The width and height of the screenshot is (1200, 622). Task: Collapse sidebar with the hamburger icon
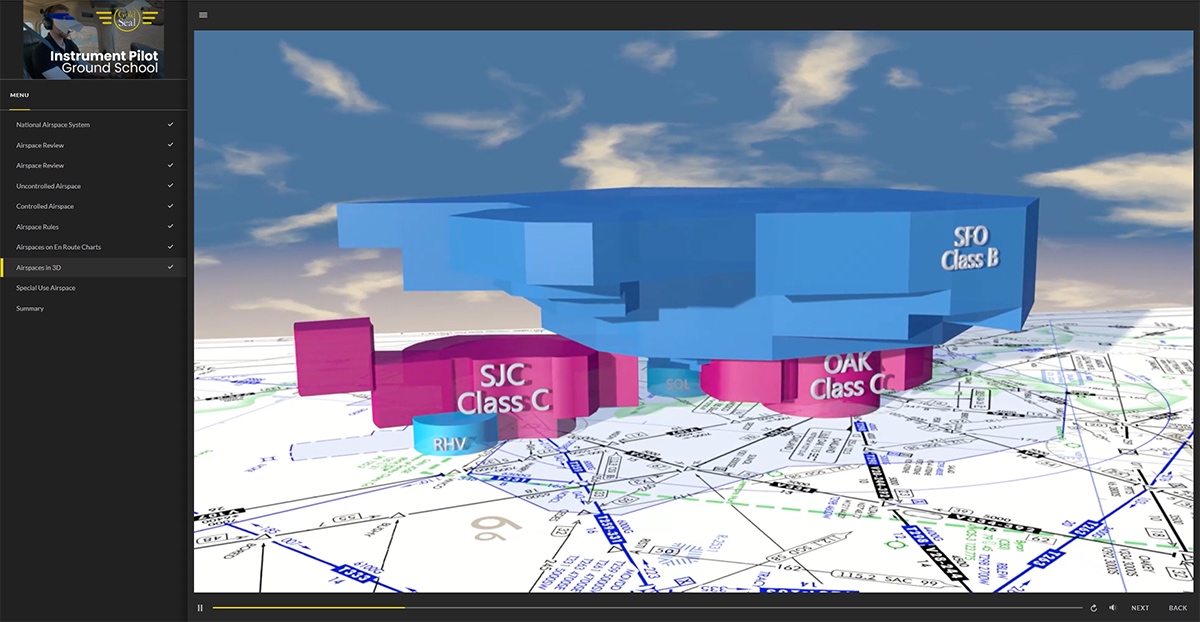tap(203, 15)
